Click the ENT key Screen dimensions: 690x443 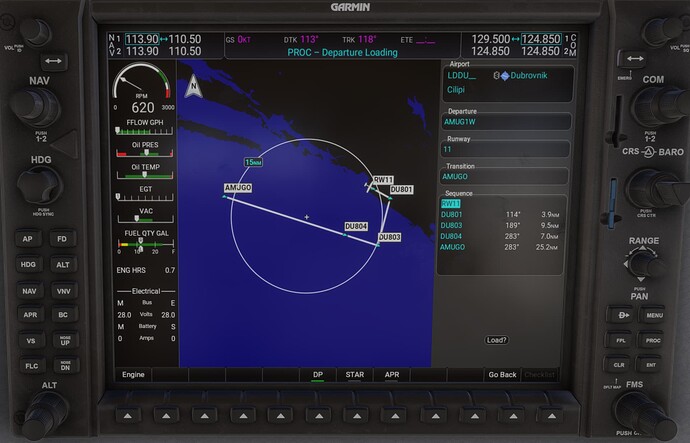(x=651, y=365)
